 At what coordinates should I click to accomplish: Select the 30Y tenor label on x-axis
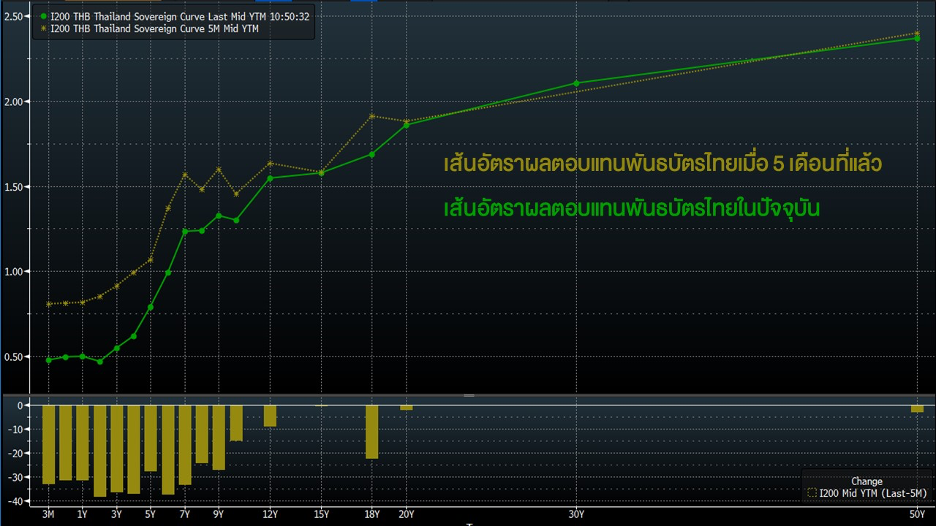point(577,514)
